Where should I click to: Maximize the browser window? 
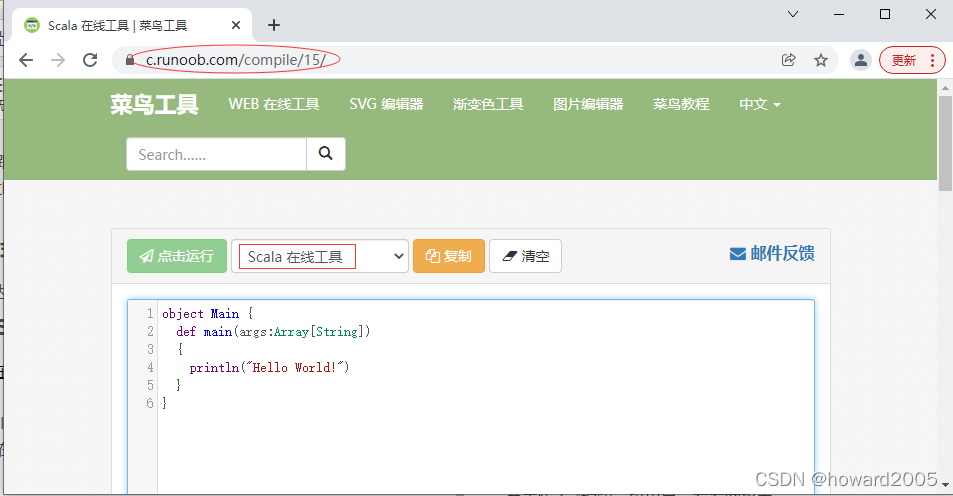(x=885, y=14)
